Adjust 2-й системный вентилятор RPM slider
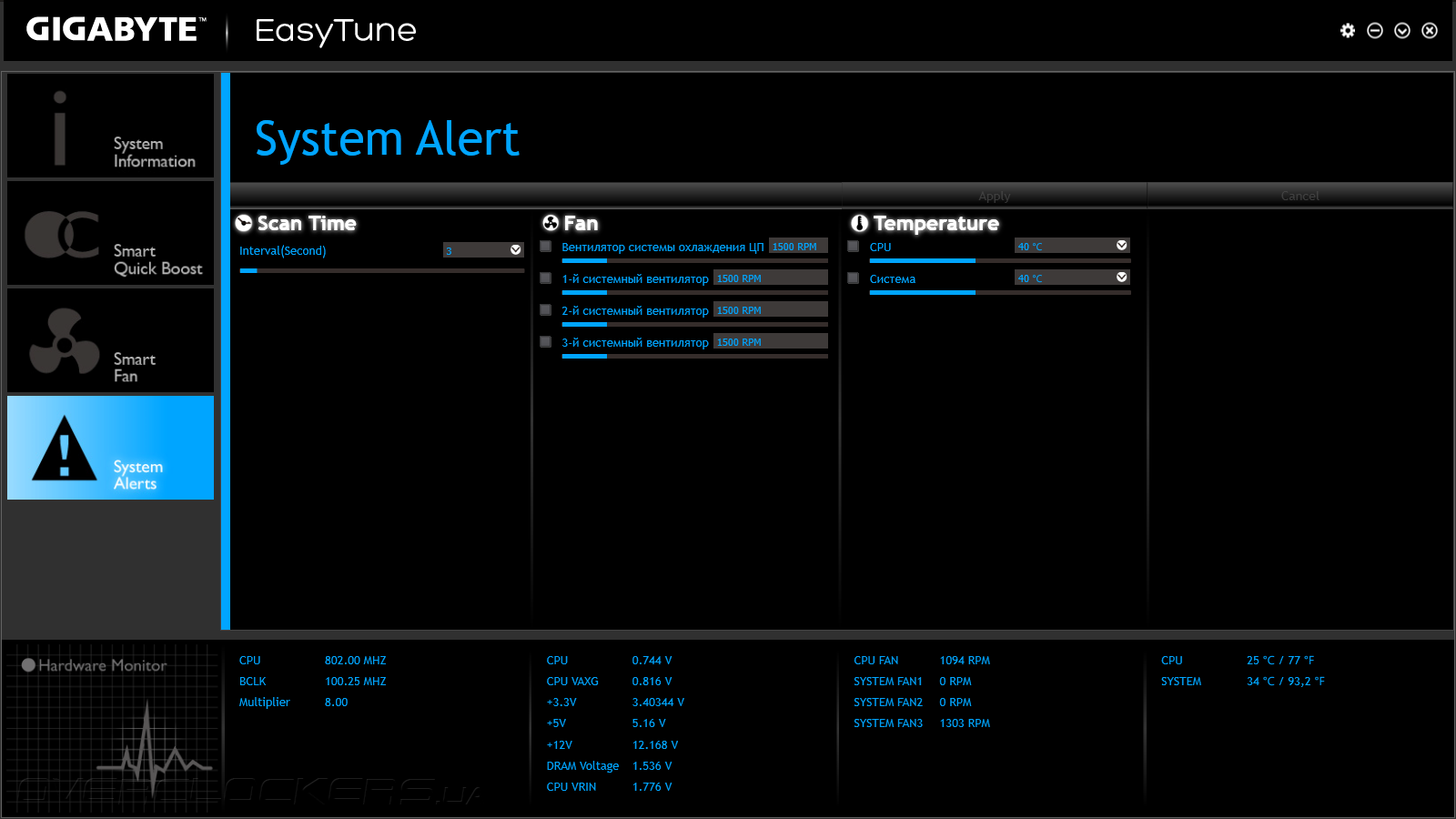The height and width of the screenshot is (819, 1456). pos(695,325)
